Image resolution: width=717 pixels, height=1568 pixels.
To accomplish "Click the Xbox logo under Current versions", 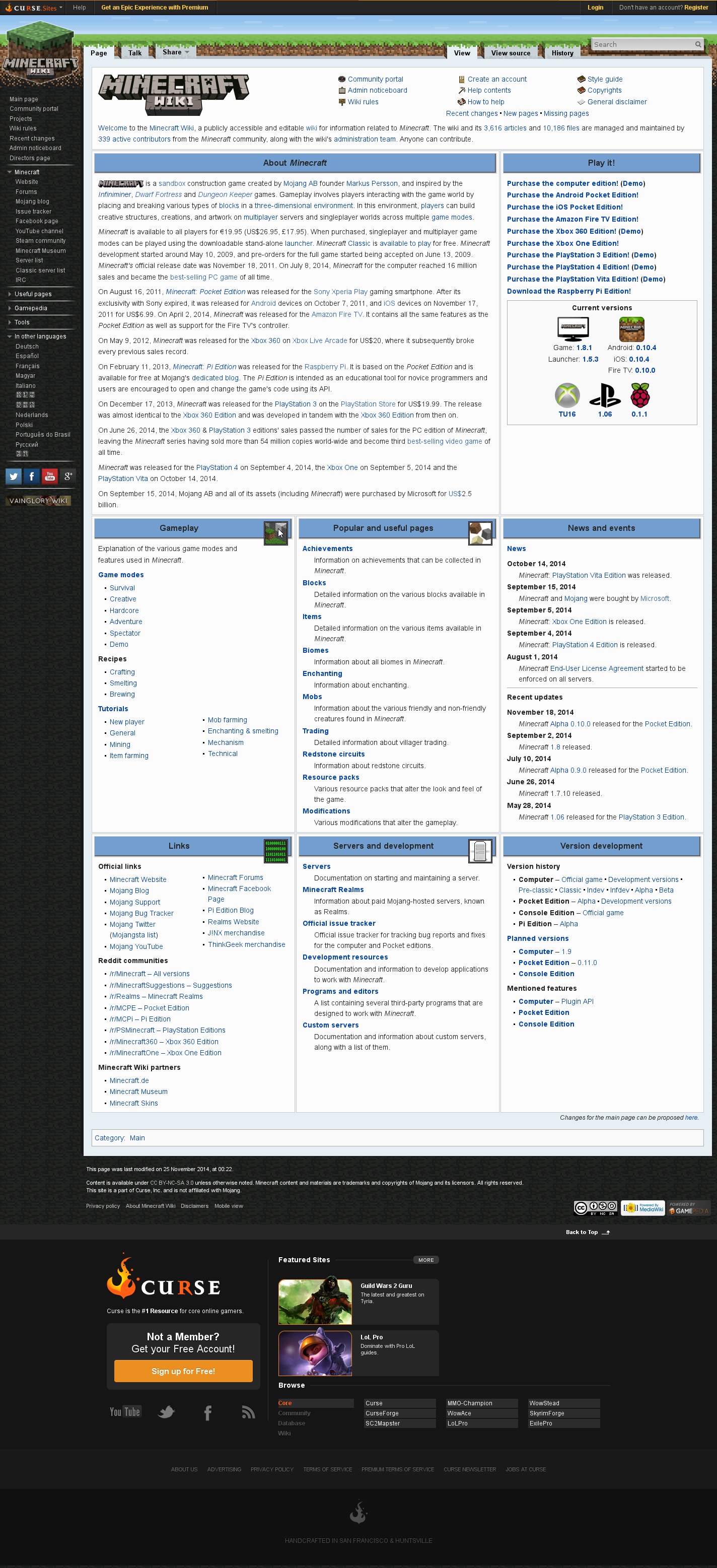I will (566, 396).
